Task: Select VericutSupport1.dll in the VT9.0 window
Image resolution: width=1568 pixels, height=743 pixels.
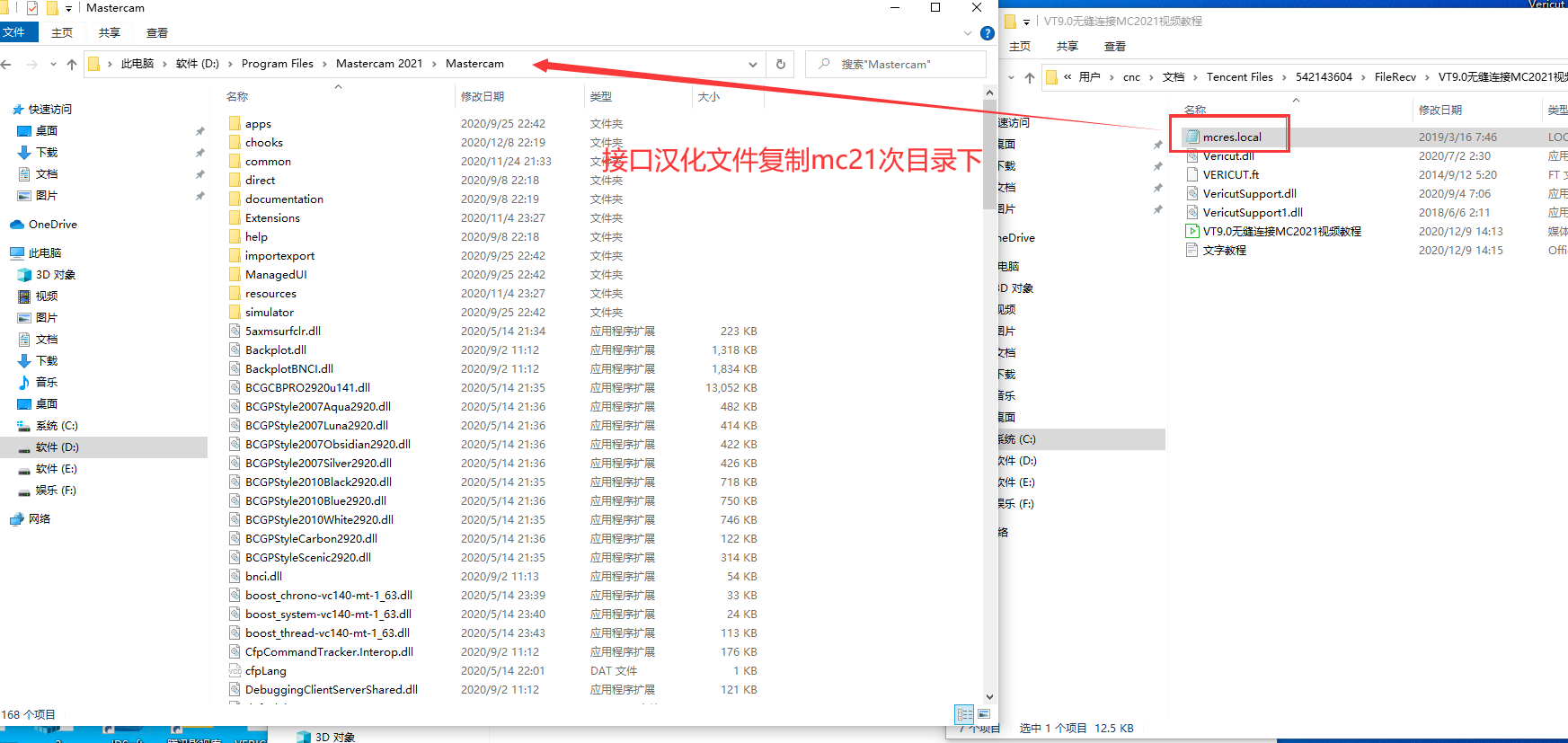Action: click(1253, 213)
